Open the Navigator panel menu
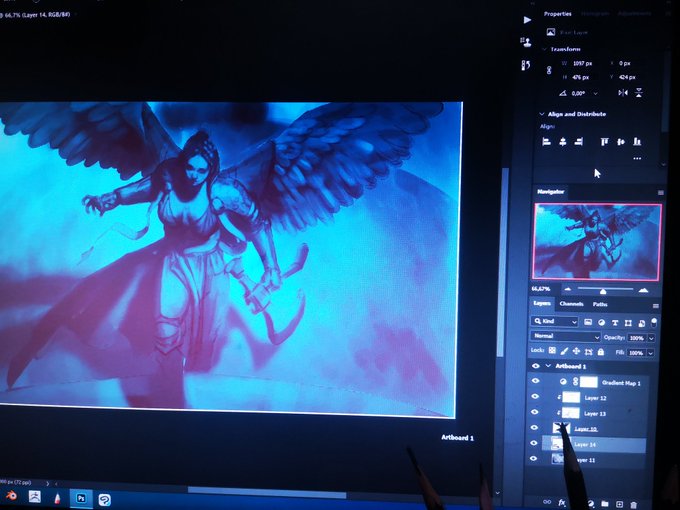Screen dimensions: 680x510 click(660, 193)
